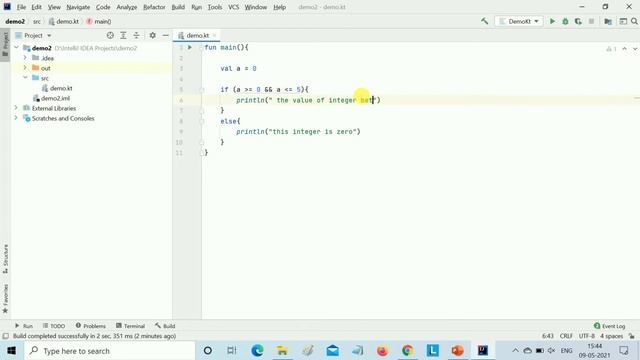Open the Run tool window
The width and height of the screenshot is (640, 360).
(x=24, y=326)
